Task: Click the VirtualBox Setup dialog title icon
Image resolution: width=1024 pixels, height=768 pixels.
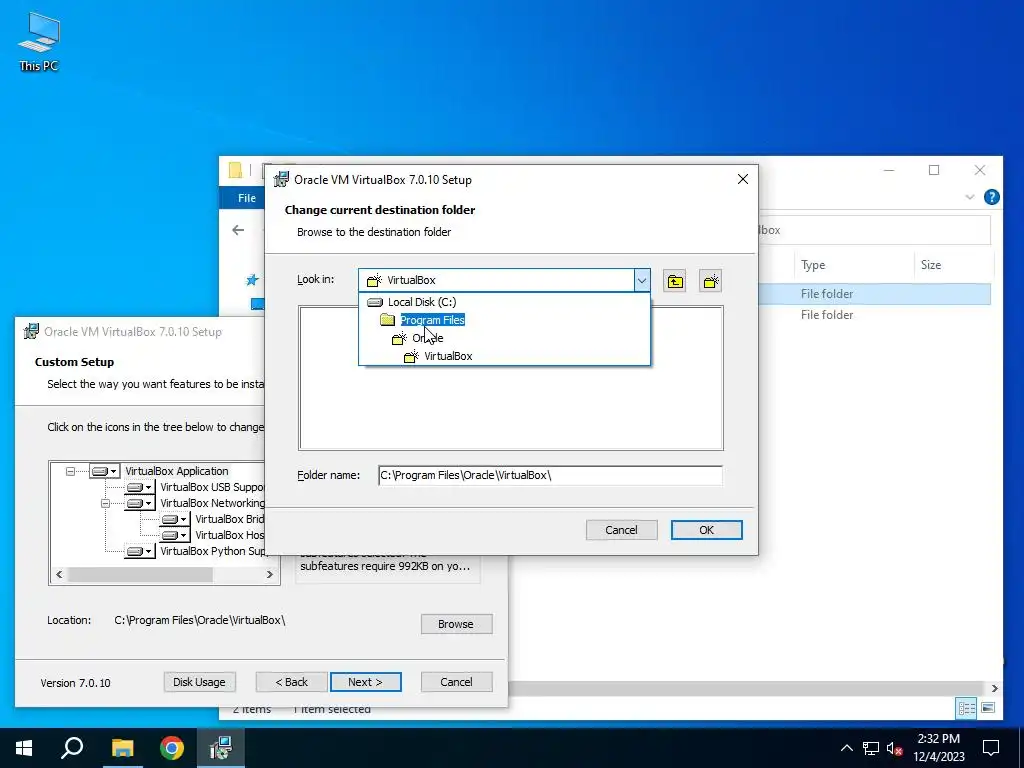Action: (x=281, y=180)
